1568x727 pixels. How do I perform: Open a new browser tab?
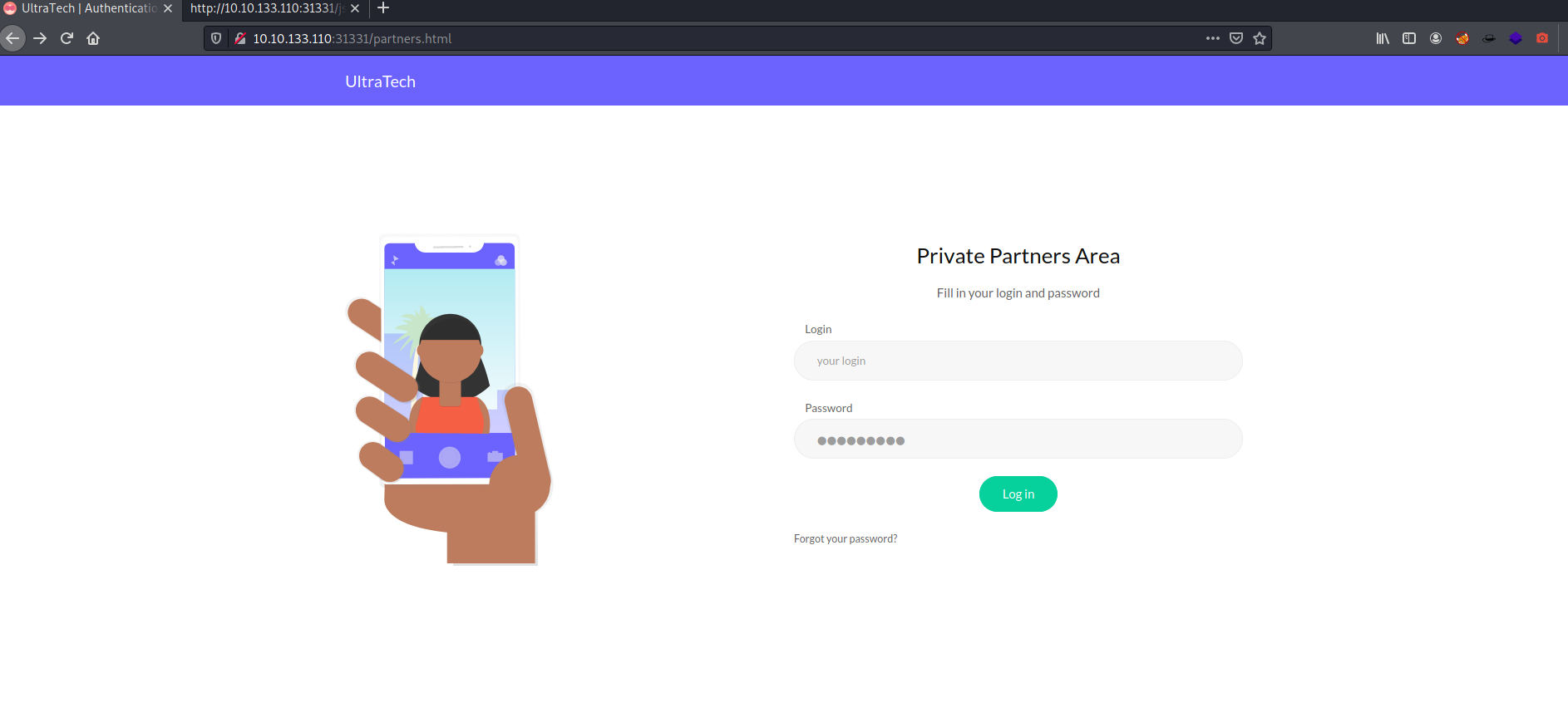(383, 8)
